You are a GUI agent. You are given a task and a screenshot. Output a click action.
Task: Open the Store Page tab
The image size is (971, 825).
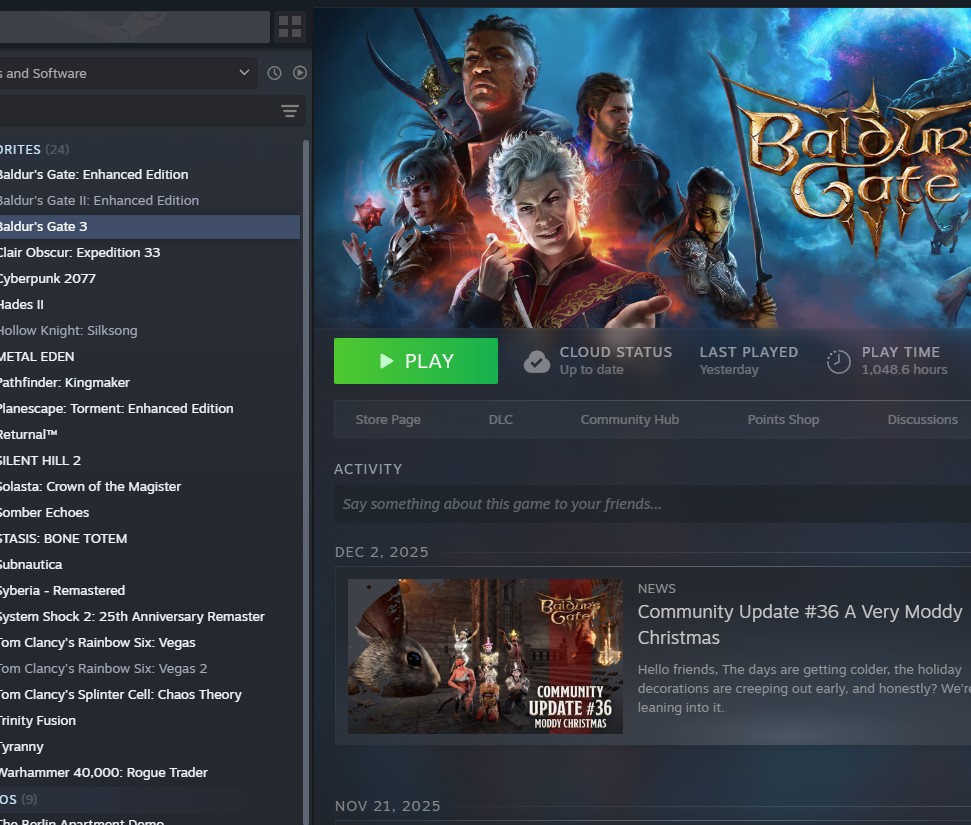point(388,419)
